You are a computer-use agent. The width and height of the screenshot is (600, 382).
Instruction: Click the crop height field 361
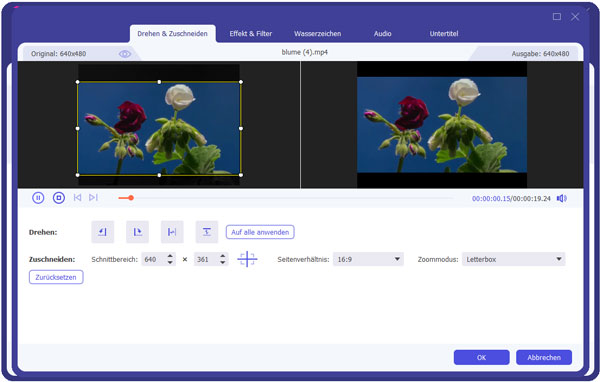[207, 259]
